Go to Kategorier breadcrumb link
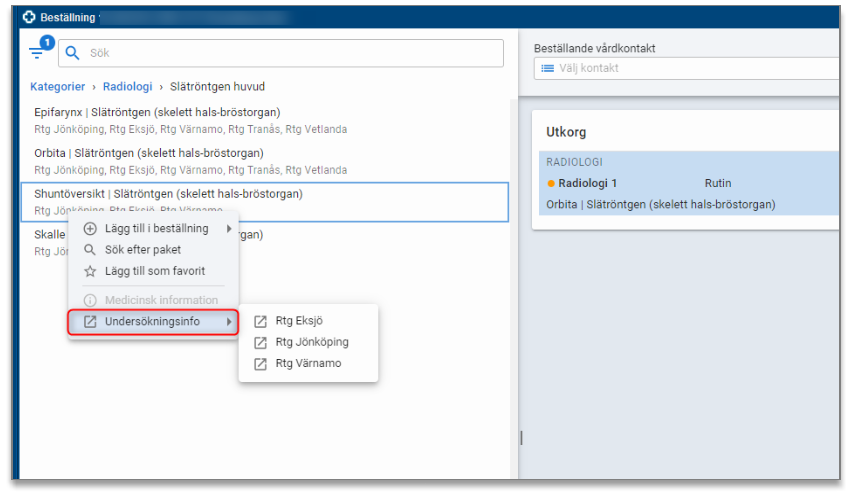Viewport: 854px width, 497px height. click(x=57, y=87)
